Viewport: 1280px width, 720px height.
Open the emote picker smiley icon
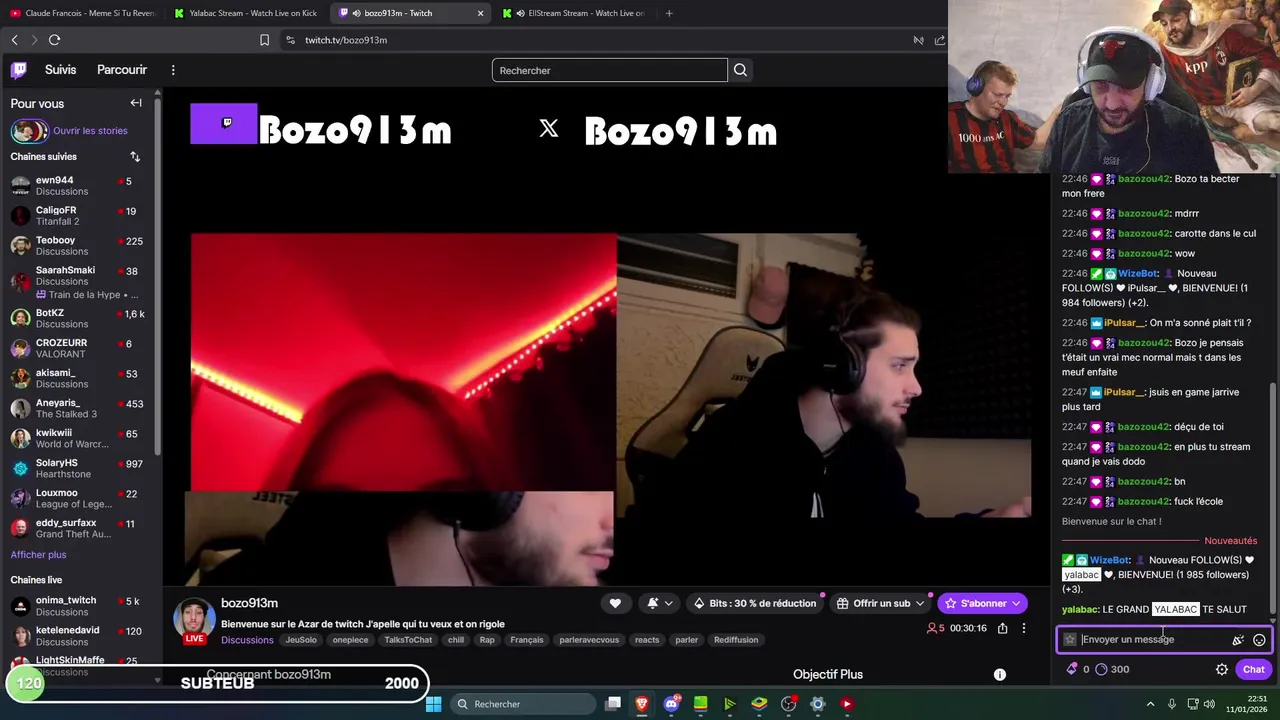pyautogui.click(x=1259, y=640)
